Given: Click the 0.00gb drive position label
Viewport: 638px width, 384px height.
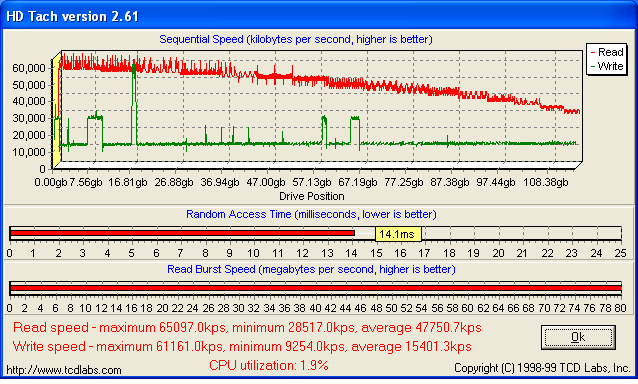Looking at the screenshot, I should [x=50, y=182].
